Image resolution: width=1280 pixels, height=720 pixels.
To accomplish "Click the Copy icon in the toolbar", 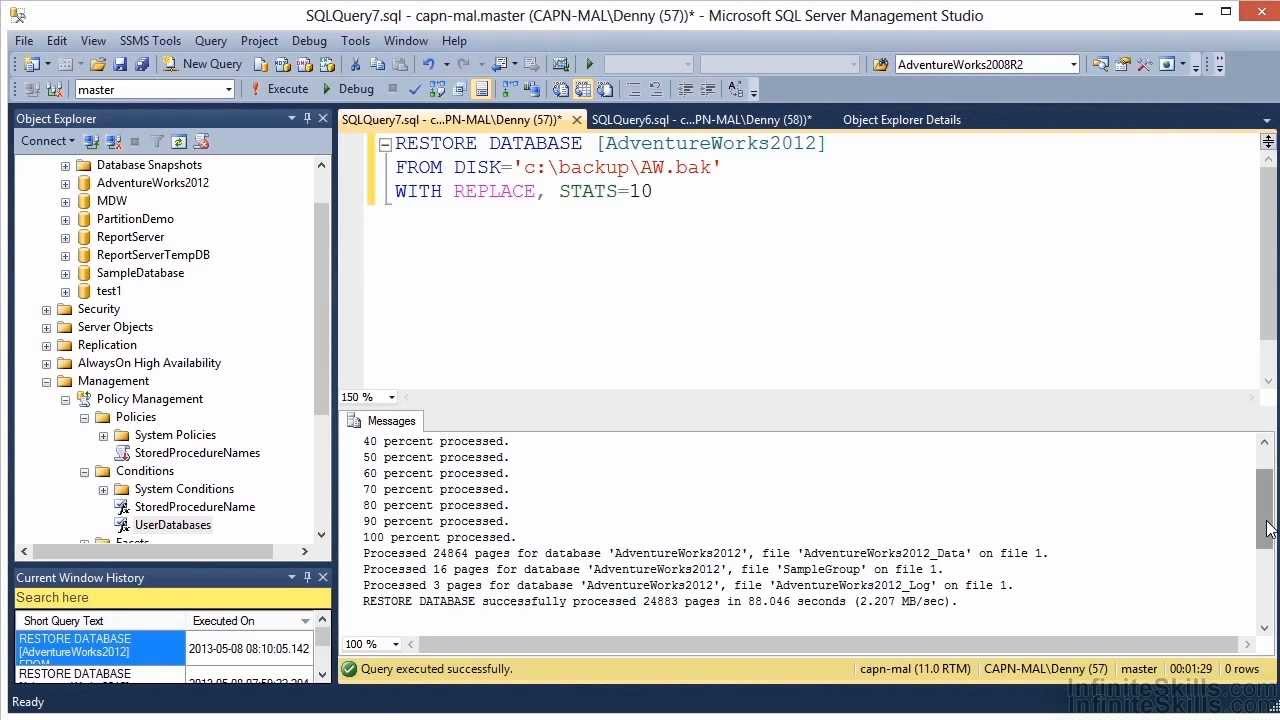I will point(377,64).
